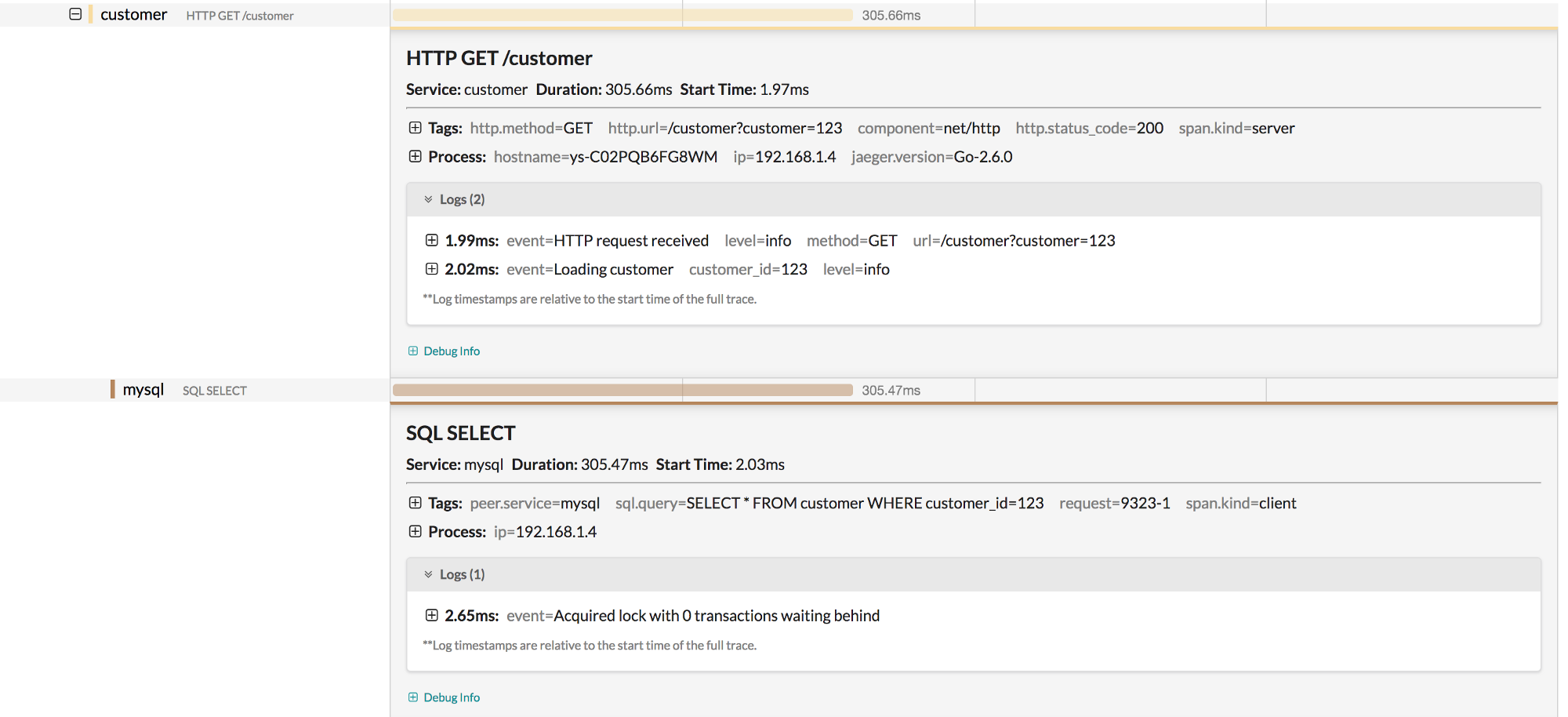Click the customer span 305.66ms timeline bar
Image resolution: width=1568 pixels, height=717 pixels.
coord(622,15)
